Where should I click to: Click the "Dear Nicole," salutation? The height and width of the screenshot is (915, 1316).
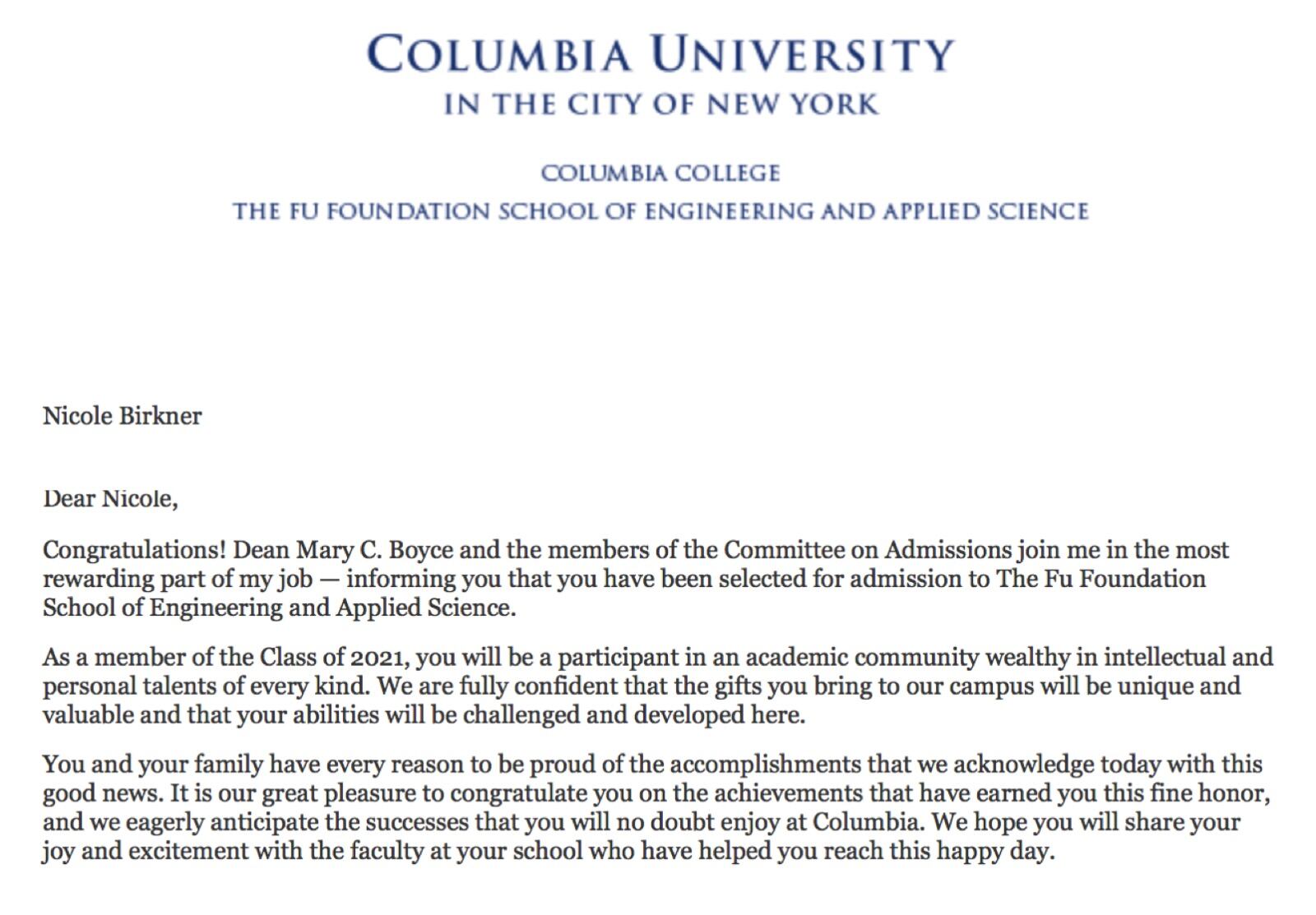[x=110, y=499]
